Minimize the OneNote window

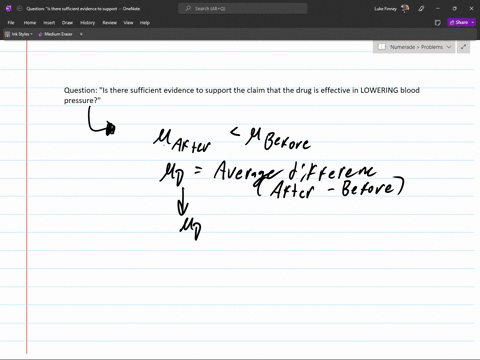tap(438, 9)
